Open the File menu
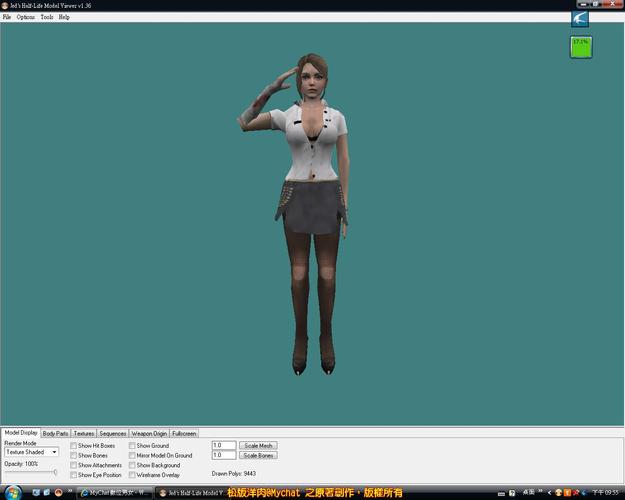 click(x=7, y=17)
